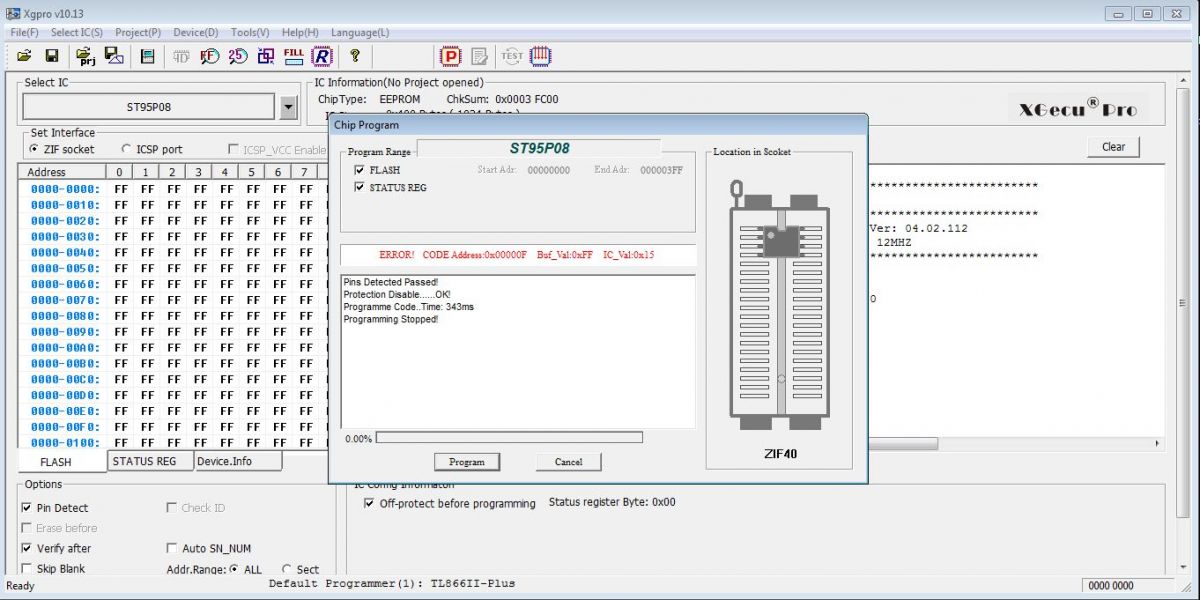Open a project with the prj icon
Viewport: 1200px width, 600px height.
(x=85, y=56)
